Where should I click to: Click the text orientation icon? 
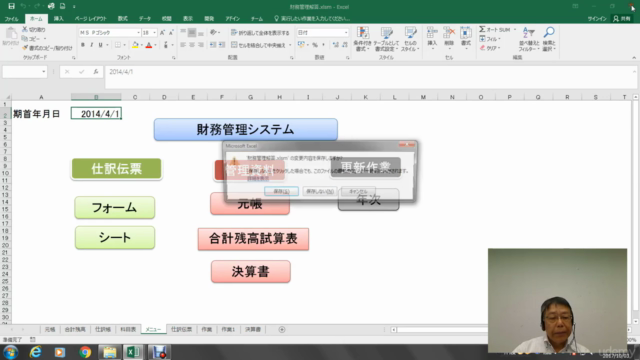pyautogui.click(x=213, y=33)
